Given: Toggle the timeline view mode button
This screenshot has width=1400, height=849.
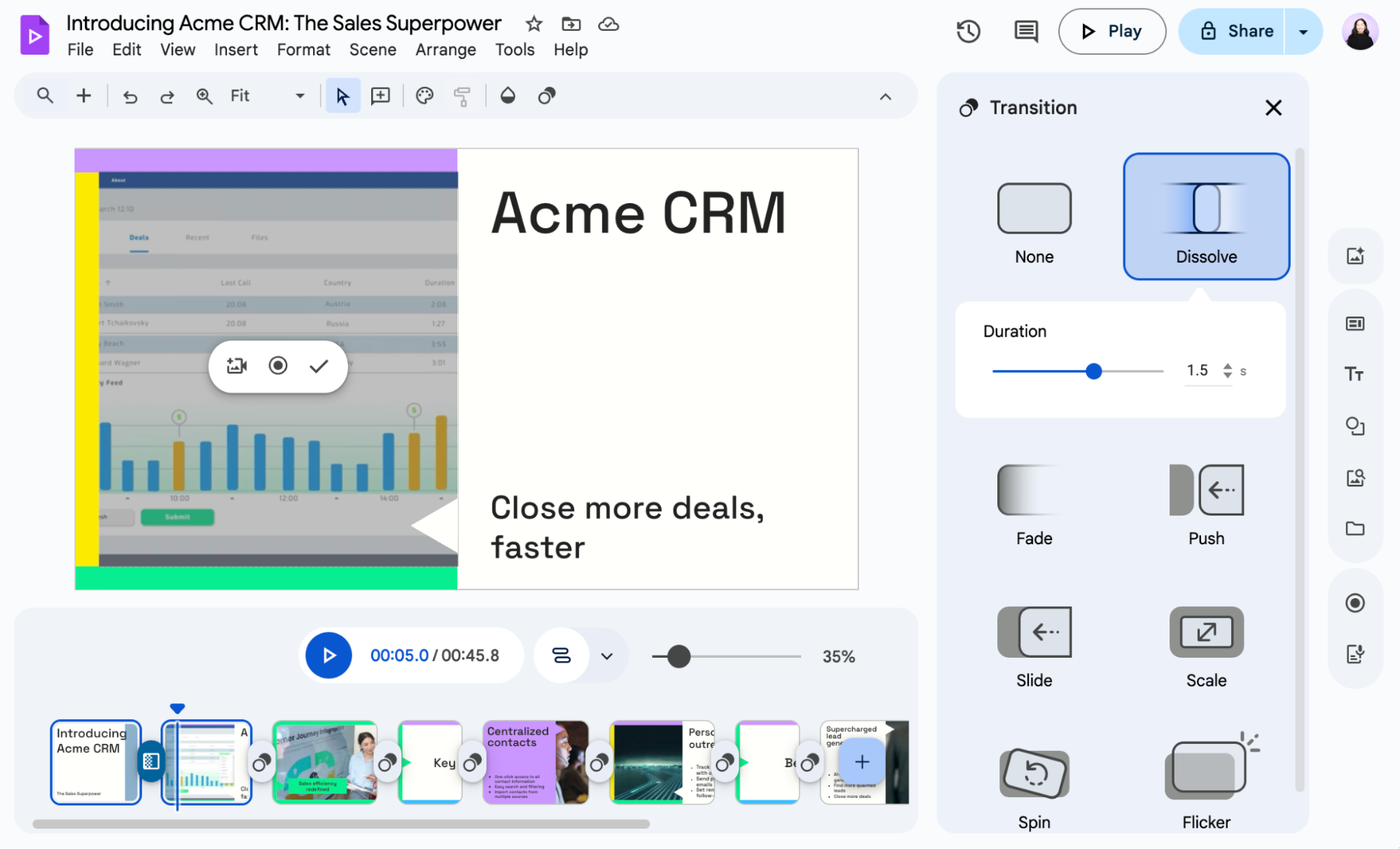Looking at the screenshot, I should click(561, 656).
